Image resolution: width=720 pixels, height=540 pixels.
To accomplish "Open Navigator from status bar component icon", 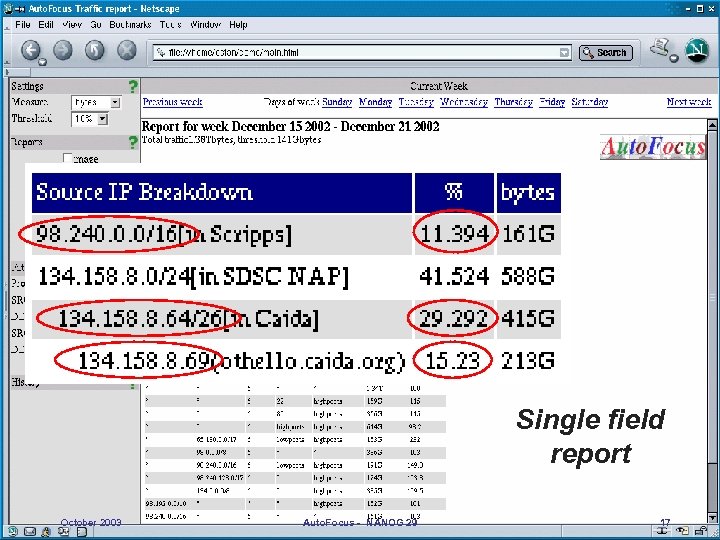I will pyautogui.click(x=13, y=531).
